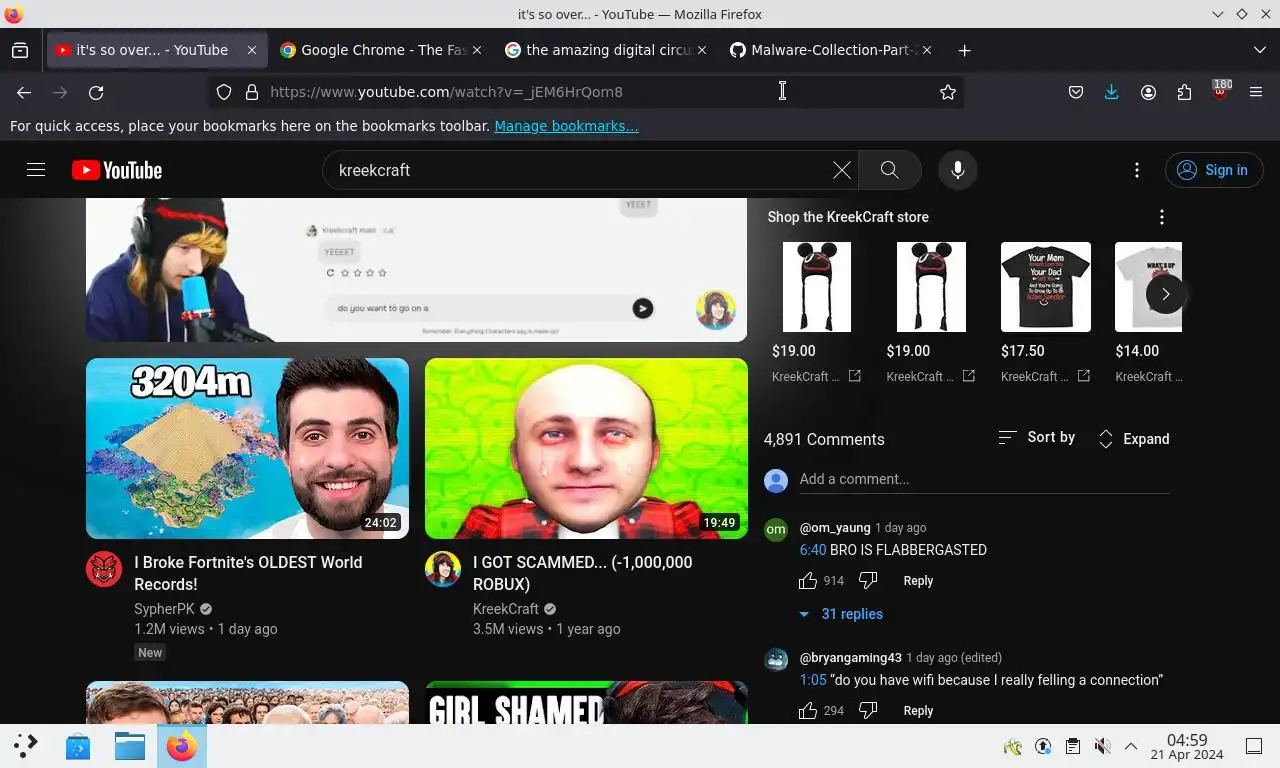This screenshot has width=1280, height=768.
Task: Switch to the amazing digital circus tab
Action: [x=608, y=50]
